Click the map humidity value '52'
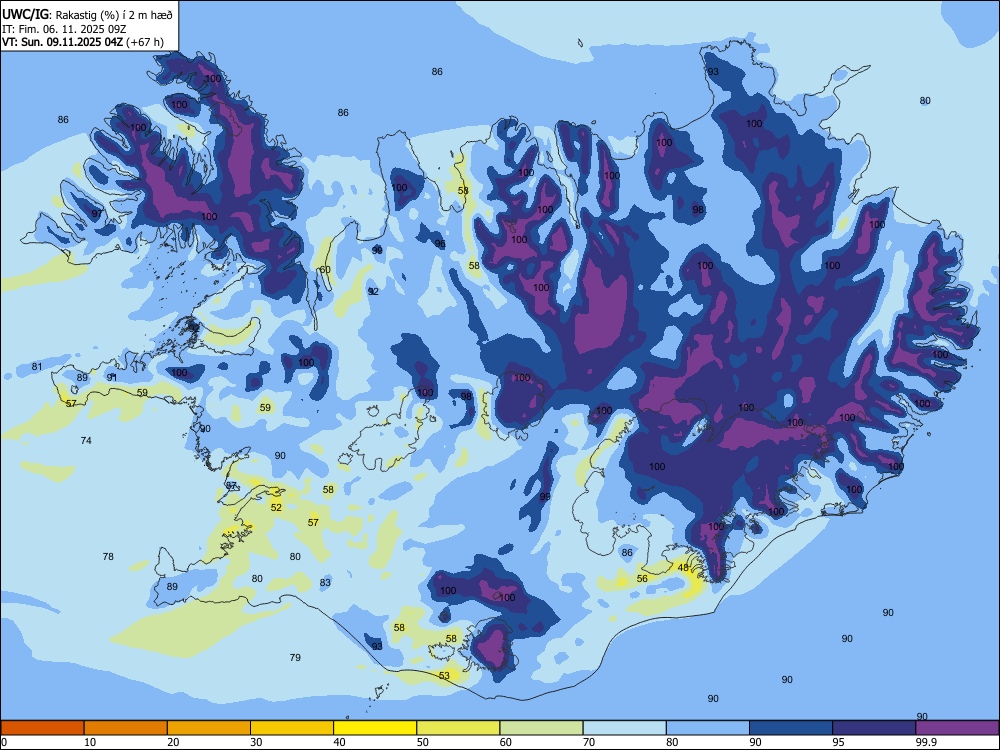Viewport: 1000px width, 750px height. point(276,508)
